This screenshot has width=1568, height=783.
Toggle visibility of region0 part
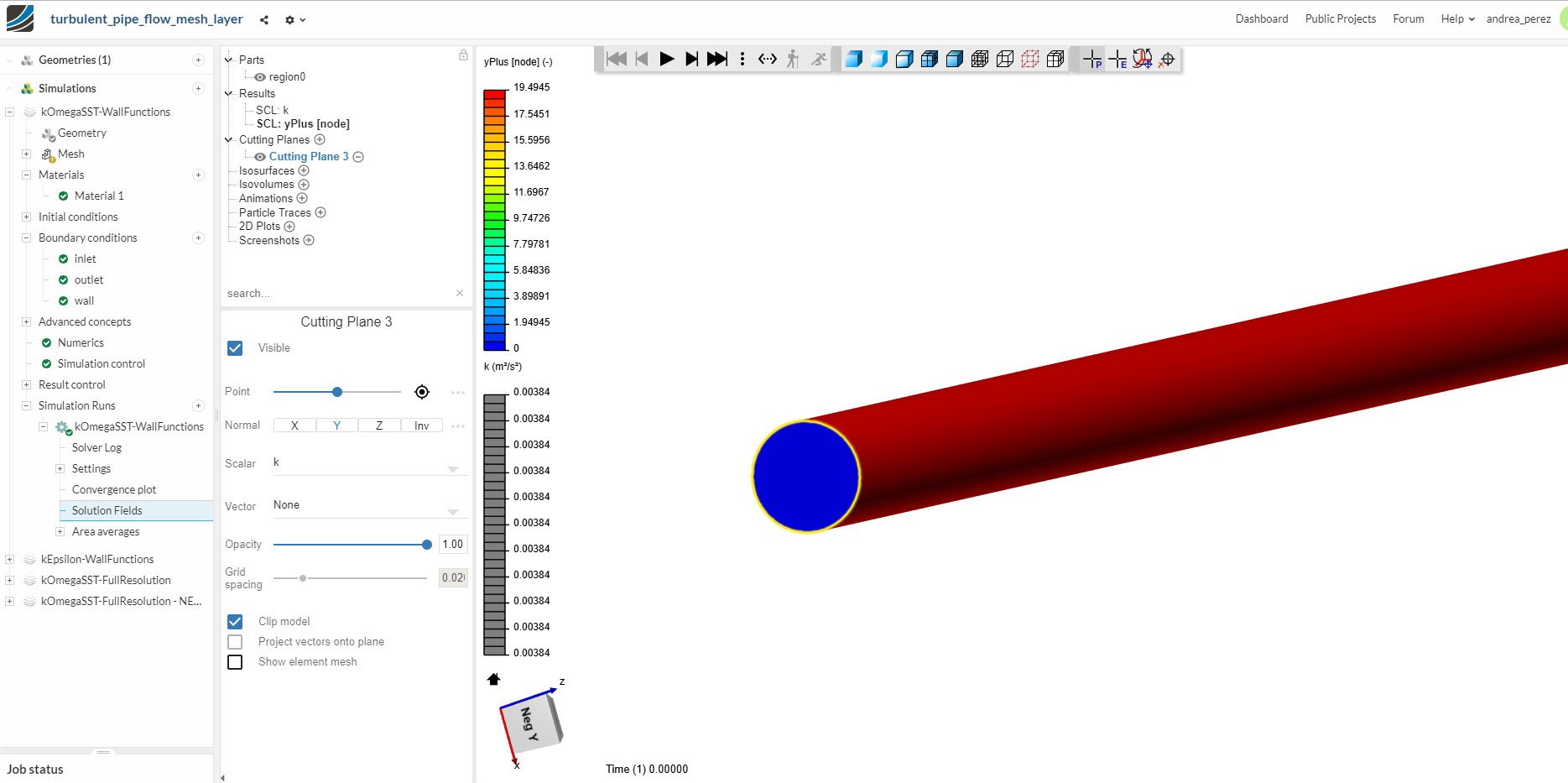pos(260,77)
